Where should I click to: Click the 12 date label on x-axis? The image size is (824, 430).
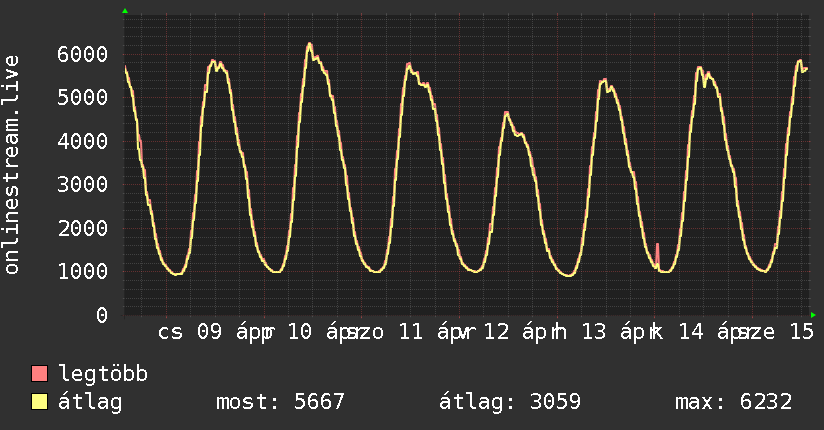(x=496, y=332)
